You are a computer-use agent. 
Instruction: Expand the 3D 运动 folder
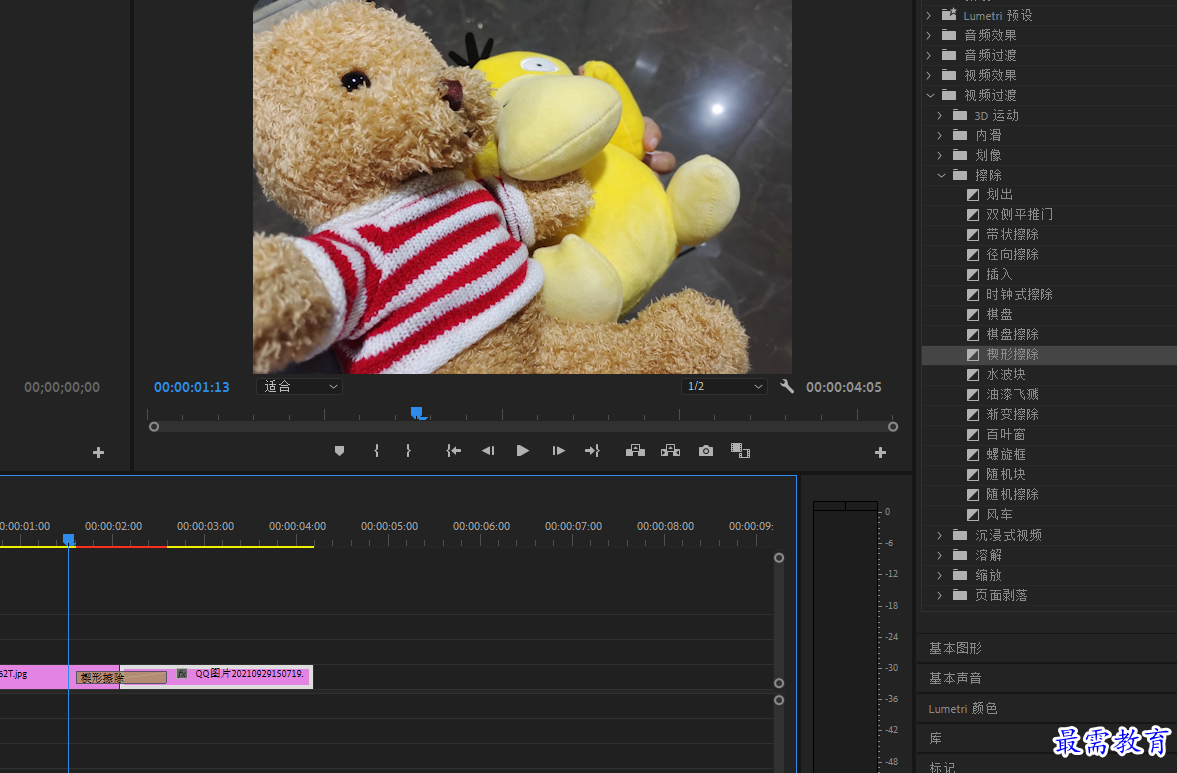click(940, 116)
